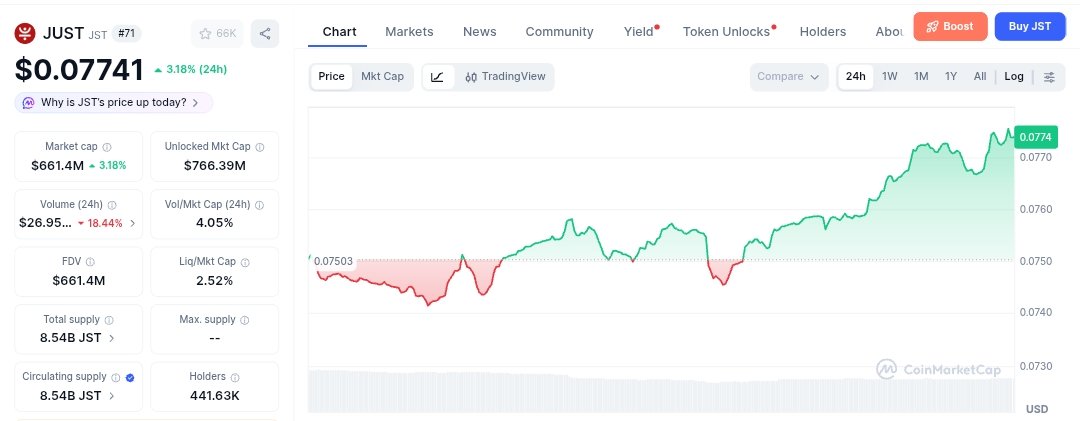Click Vol/Mkt Cap (24h) info icon
The width and height of the screenshot is (1080, 421).
click(259, 205)
